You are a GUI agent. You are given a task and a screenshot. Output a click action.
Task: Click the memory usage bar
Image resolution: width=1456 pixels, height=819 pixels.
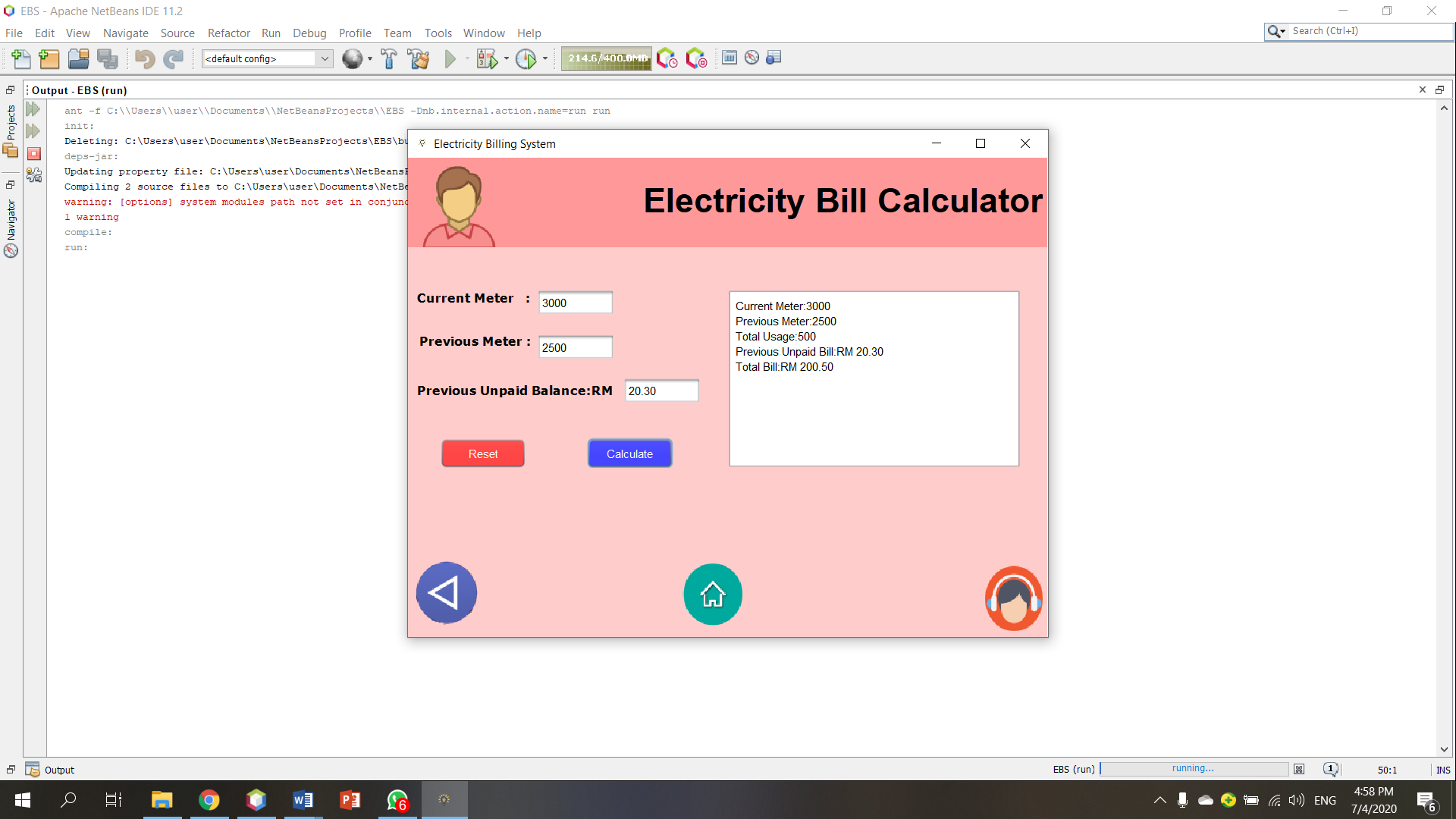[x=605, y=58]
